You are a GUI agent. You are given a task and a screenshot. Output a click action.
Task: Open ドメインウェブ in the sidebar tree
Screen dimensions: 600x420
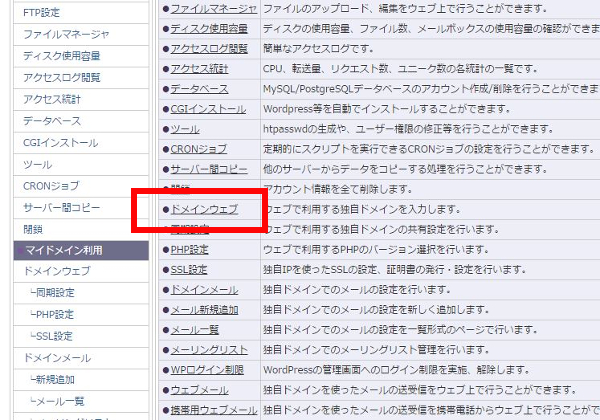point(56,271)
